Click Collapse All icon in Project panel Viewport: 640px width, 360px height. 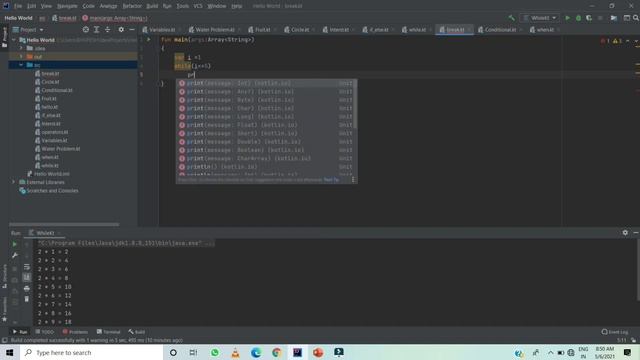107,30
